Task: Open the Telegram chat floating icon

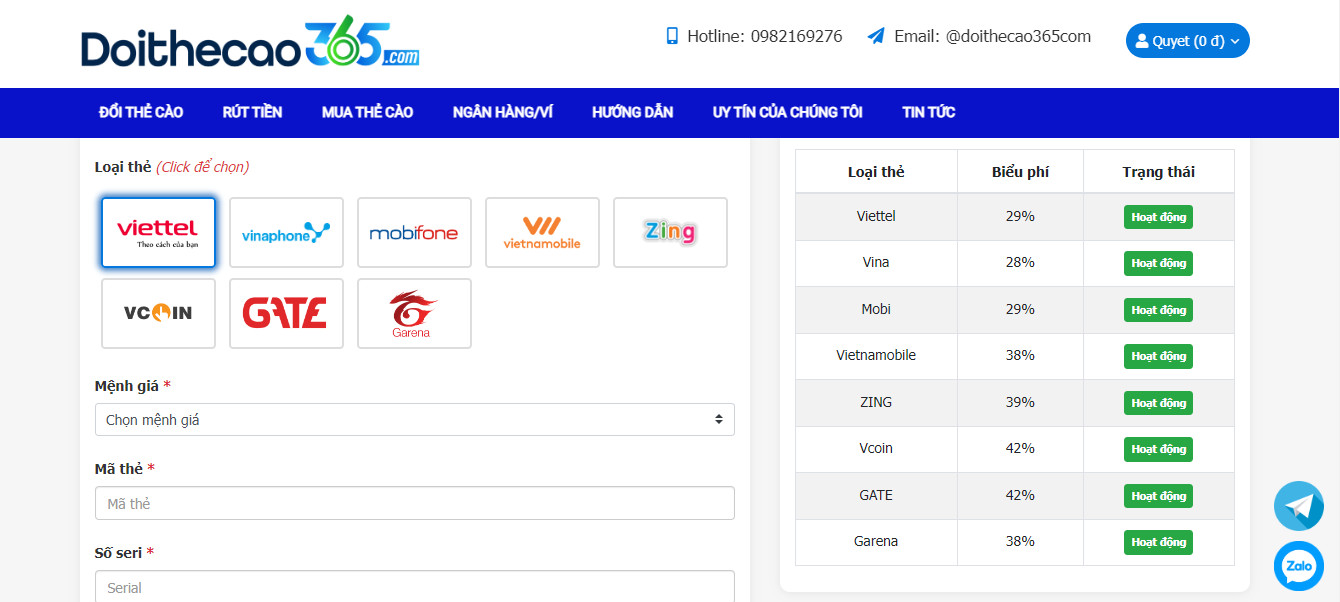Action: pos(1299,506)
